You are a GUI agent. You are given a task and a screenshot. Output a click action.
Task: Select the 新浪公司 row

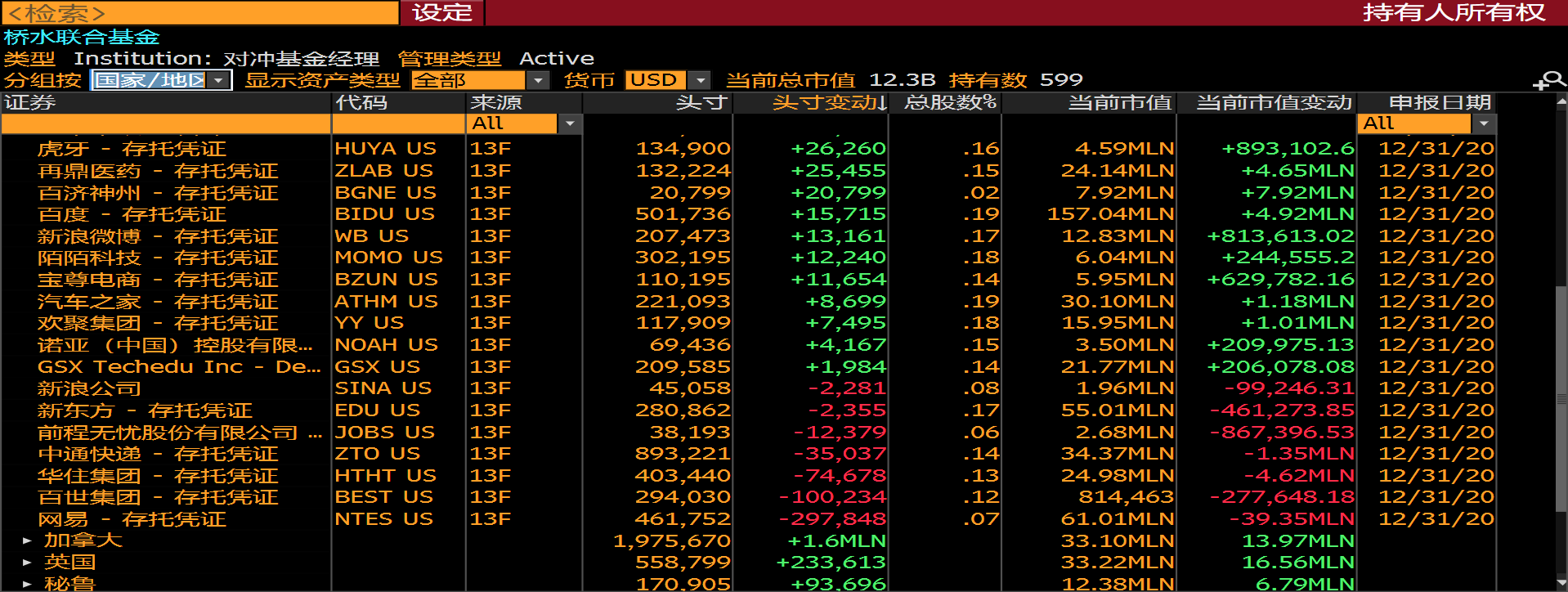(x=749, y=388)
